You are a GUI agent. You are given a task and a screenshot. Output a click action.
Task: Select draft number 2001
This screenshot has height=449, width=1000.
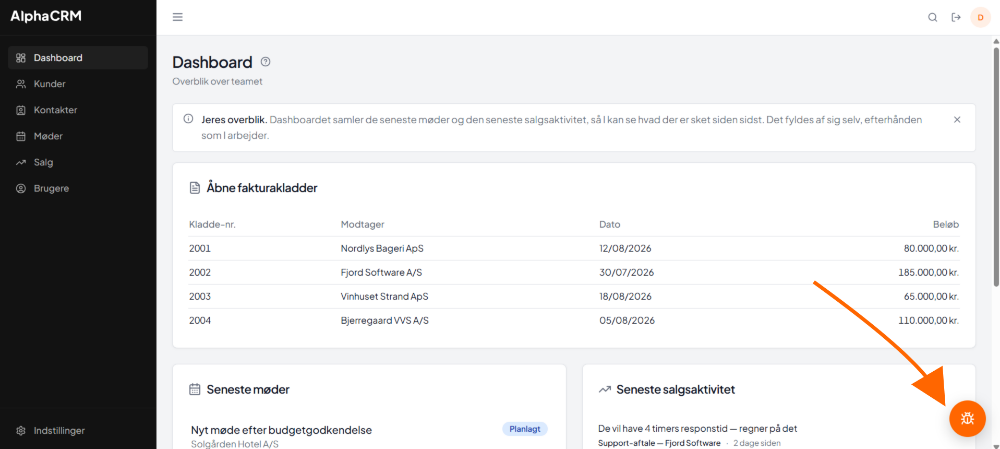pyautogui.click(x=200, y=249)
